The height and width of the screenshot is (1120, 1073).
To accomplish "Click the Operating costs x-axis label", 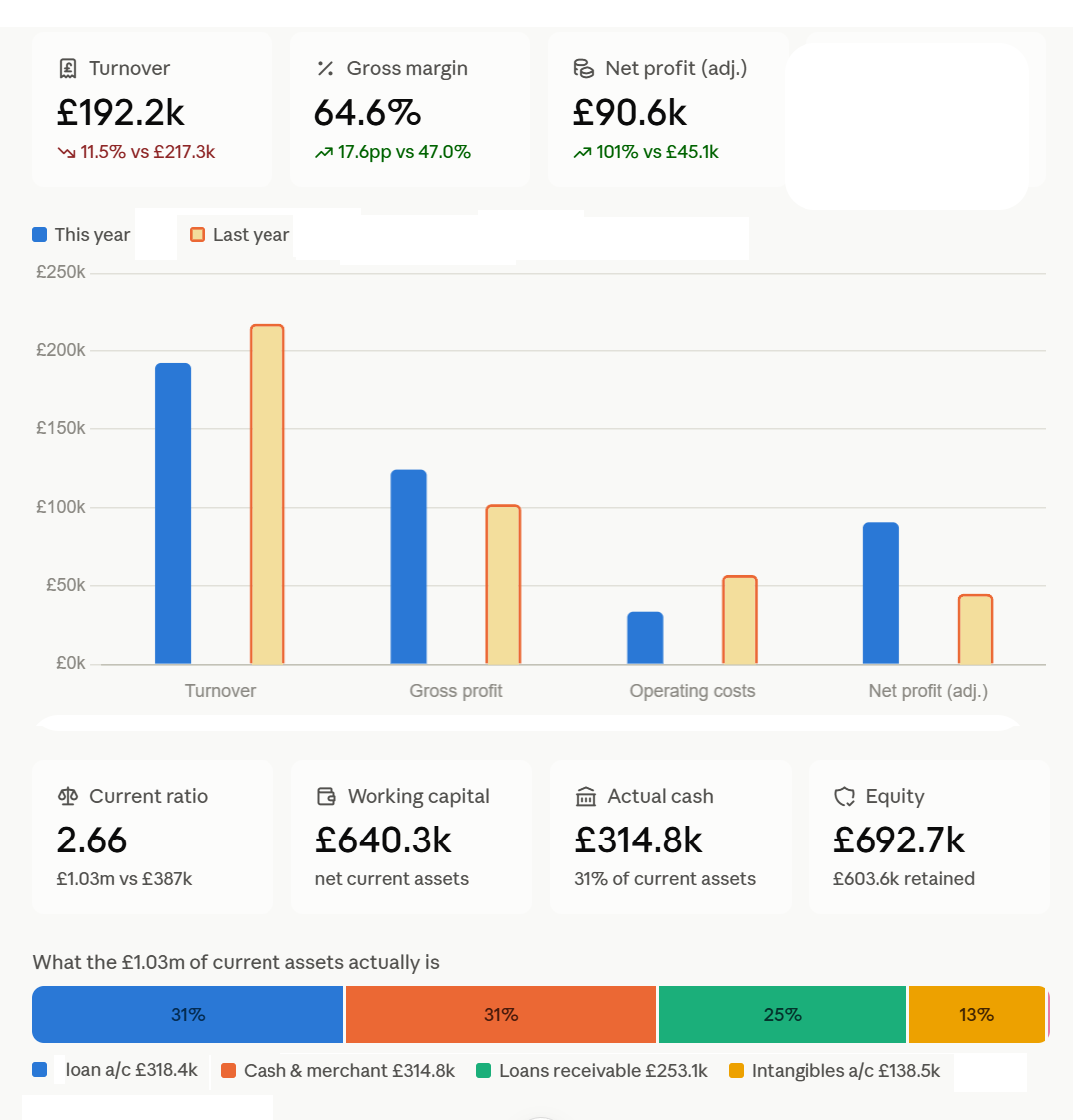I will point(693,691).
